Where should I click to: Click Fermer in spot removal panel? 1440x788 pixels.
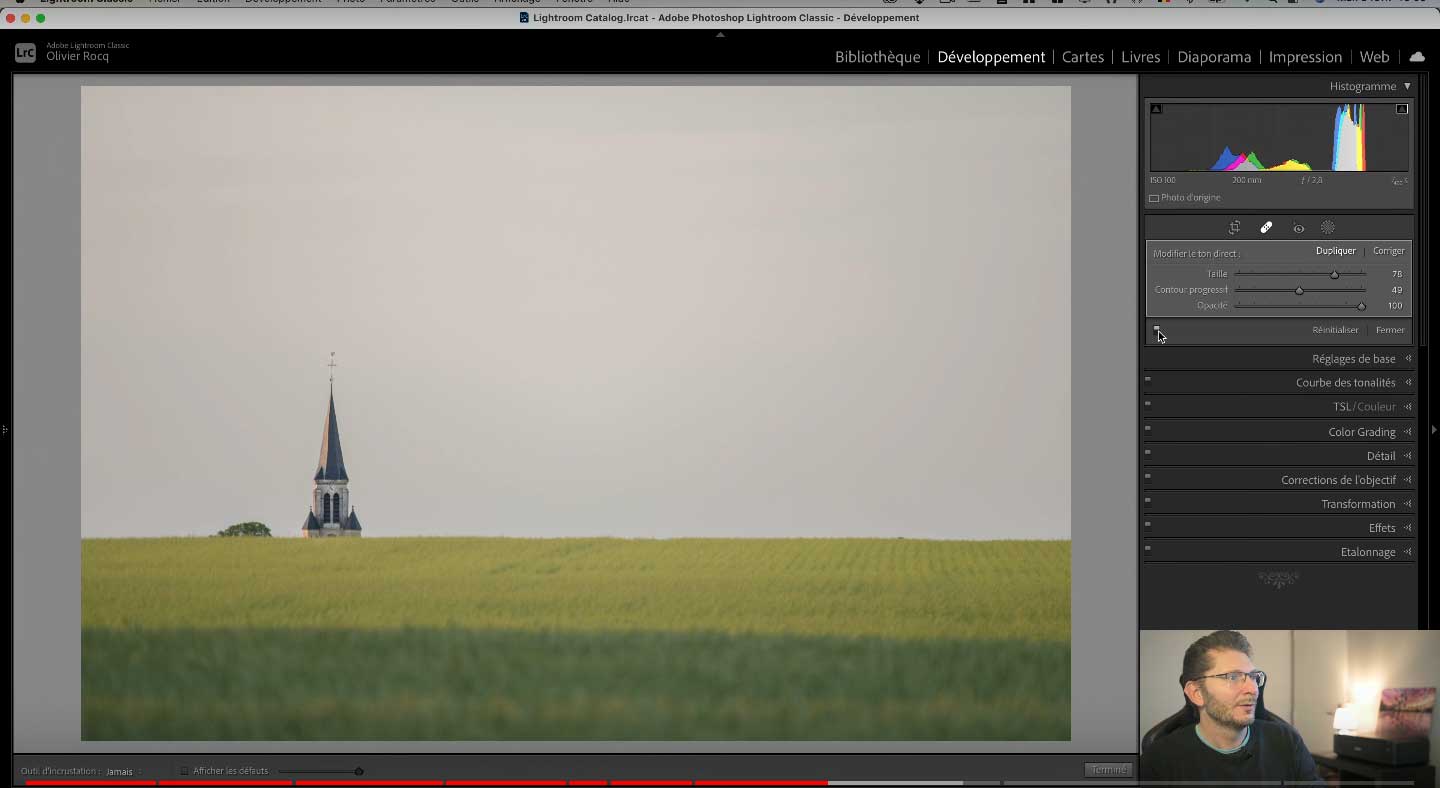click(1390, 330)
